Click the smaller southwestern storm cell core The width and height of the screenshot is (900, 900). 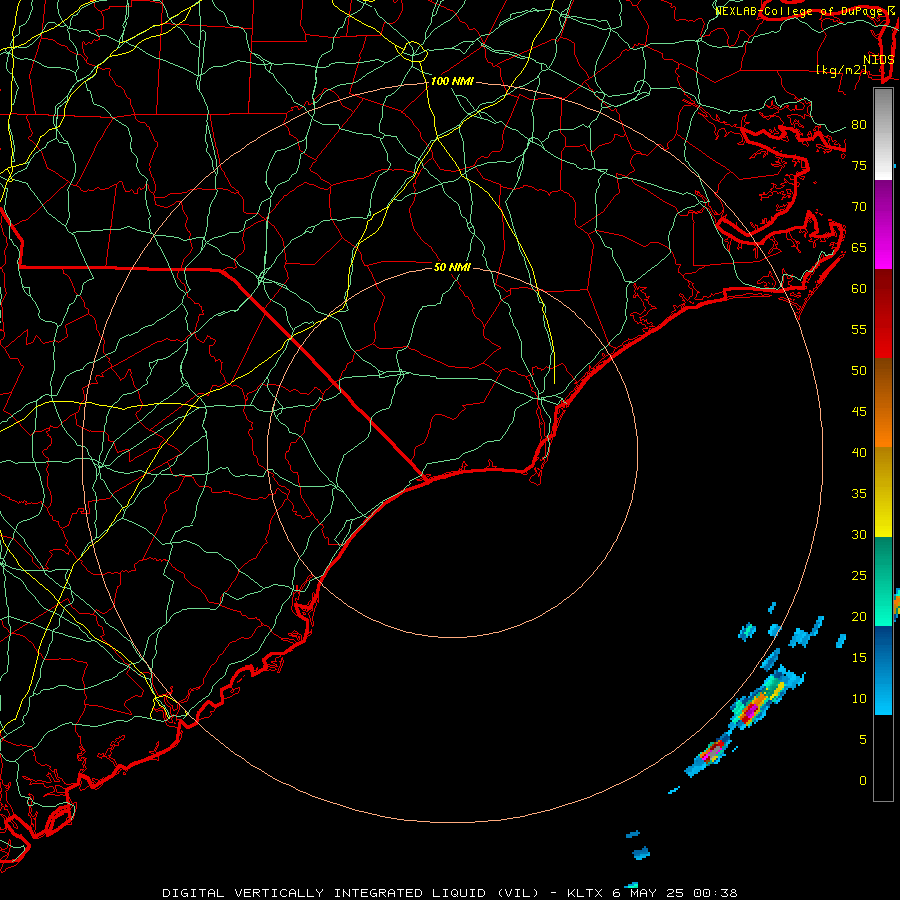713,751
